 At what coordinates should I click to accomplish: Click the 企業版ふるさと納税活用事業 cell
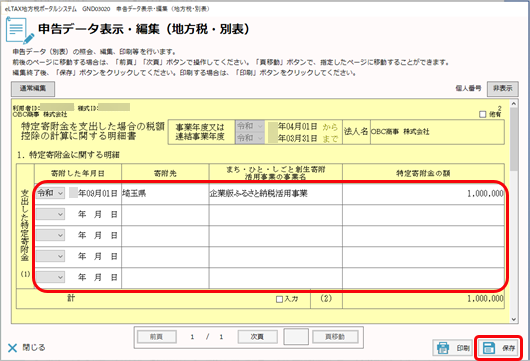coord(275,194)
